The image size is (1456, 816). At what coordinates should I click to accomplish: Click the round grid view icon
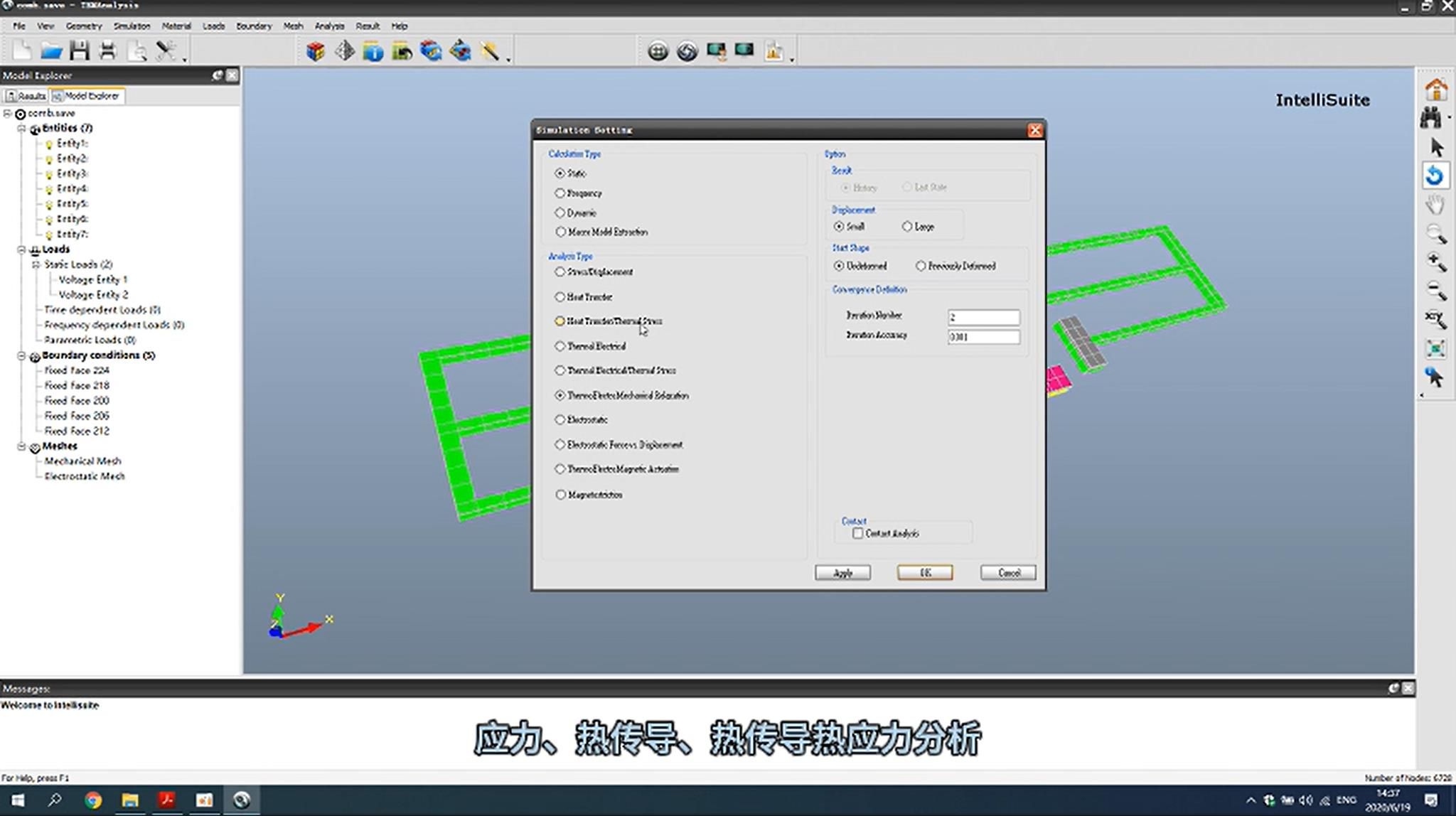(658, 51)
